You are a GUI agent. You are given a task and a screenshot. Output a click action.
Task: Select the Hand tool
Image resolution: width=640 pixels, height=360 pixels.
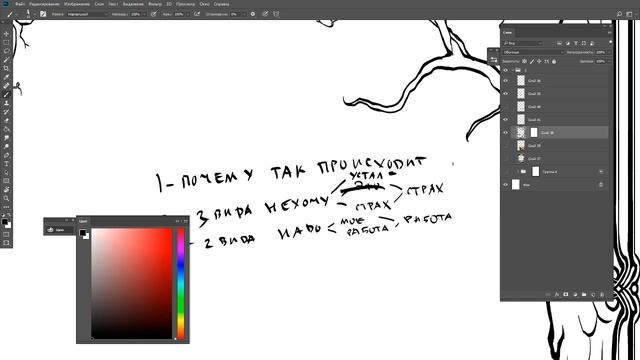pos(6,189)
